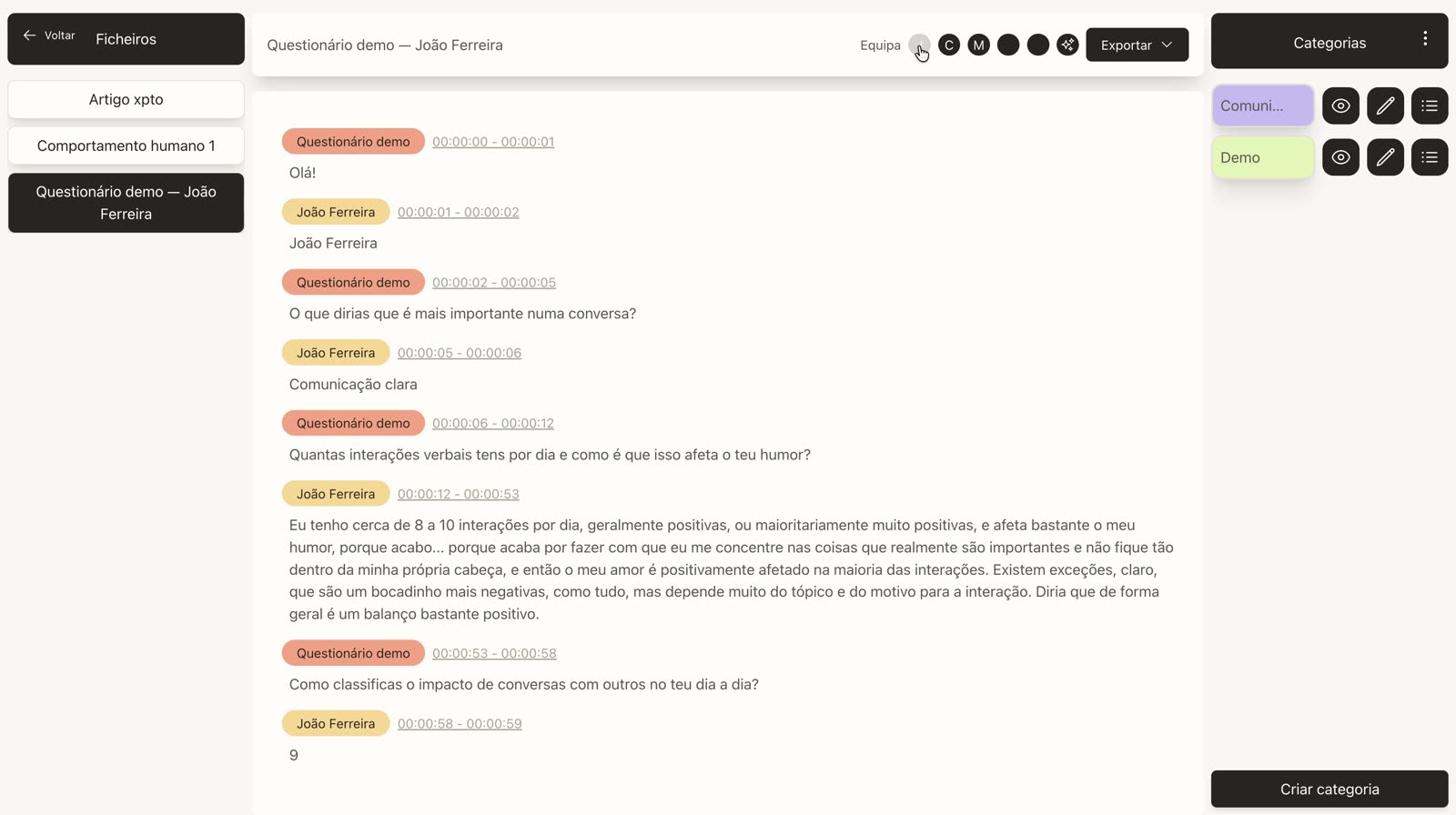This screenshot has width=1456, height=815.
Task: Open the Artigo xpto file
Action: coord(126,99)
